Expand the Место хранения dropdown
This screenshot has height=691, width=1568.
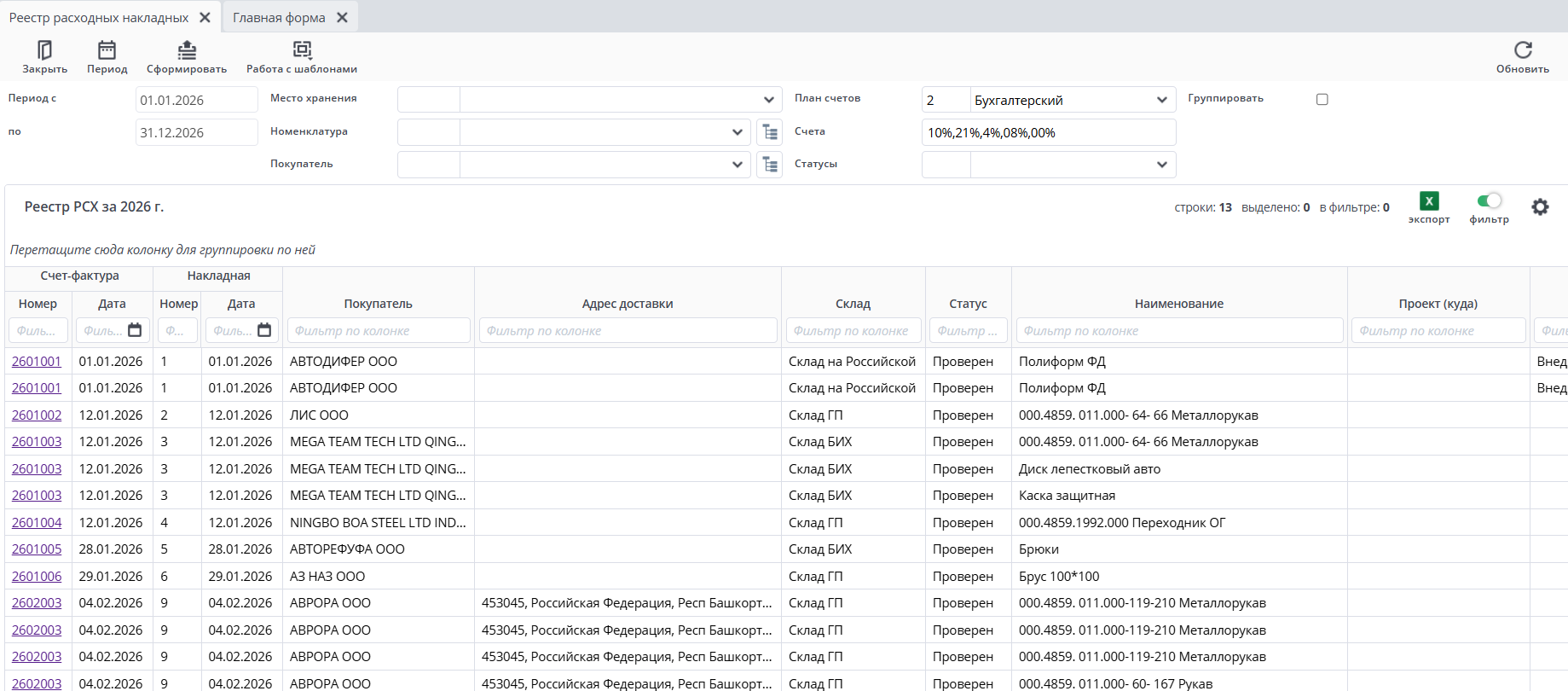coord(768,100)
